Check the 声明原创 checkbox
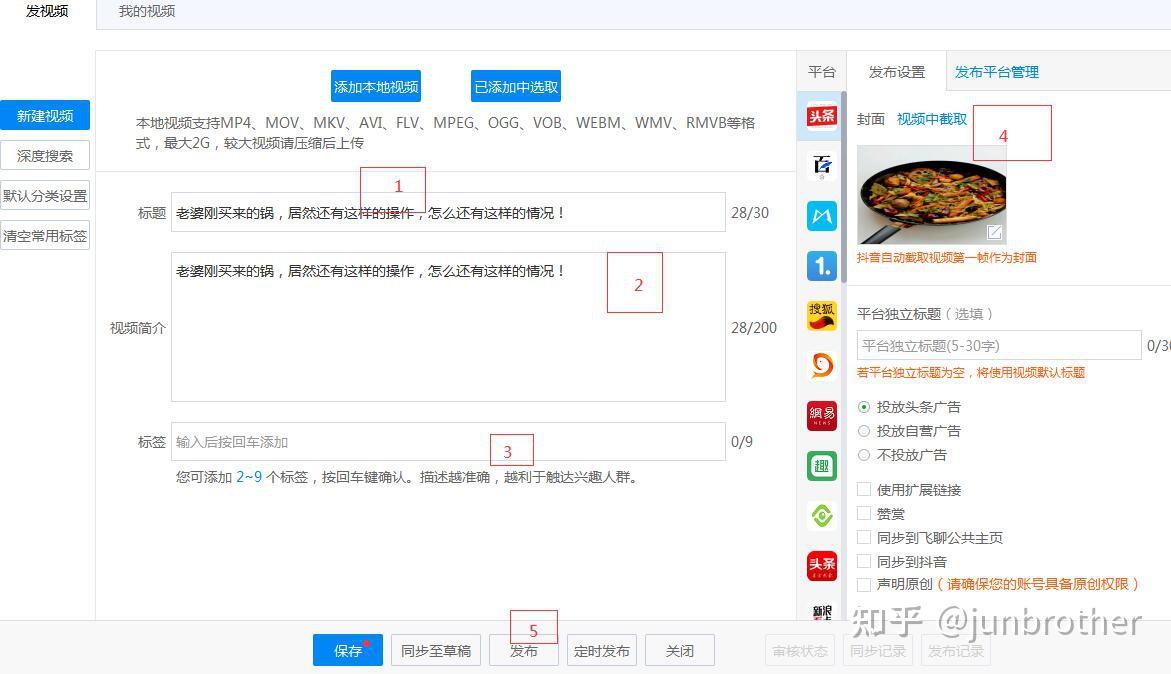The image size is (1171, 674). click(864, 584)
